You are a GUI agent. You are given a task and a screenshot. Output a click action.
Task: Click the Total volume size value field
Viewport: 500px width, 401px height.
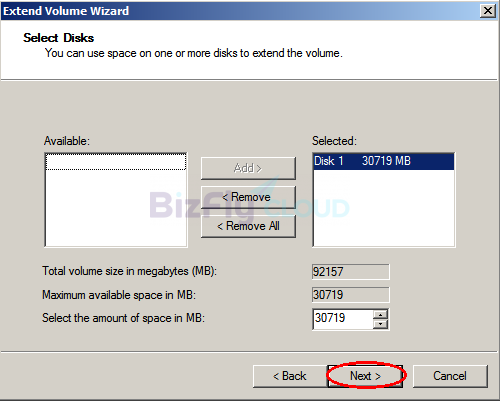point(351,272)
